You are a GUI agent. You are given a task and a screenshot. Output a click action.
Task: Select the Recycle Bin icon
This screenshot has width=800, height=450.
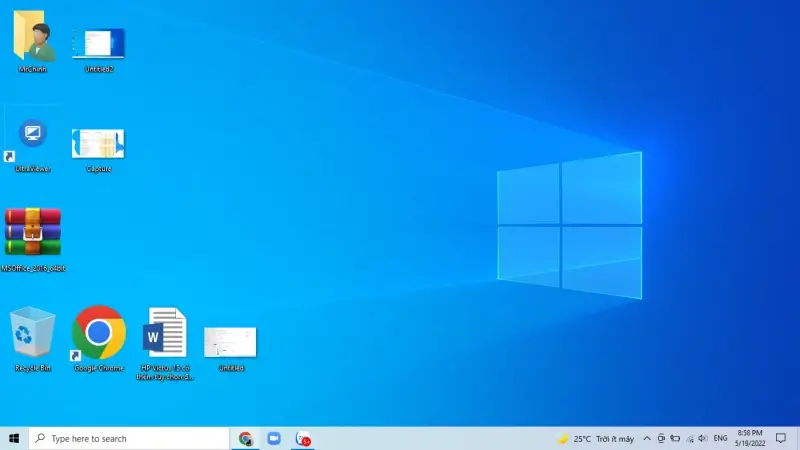point(33,333)
